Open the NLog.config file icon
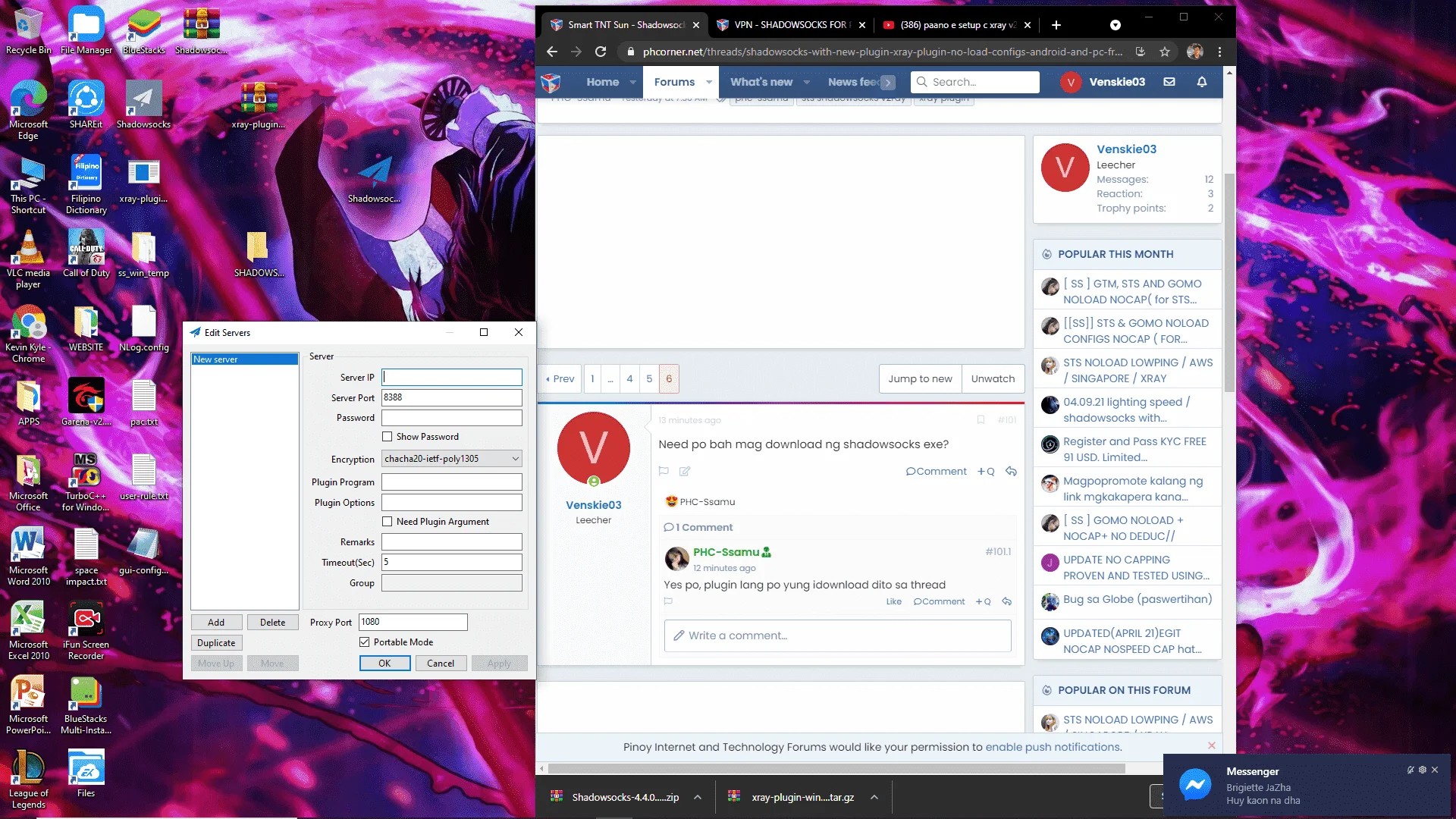This screenshot has width=1456, height=819. click(143, 328)
